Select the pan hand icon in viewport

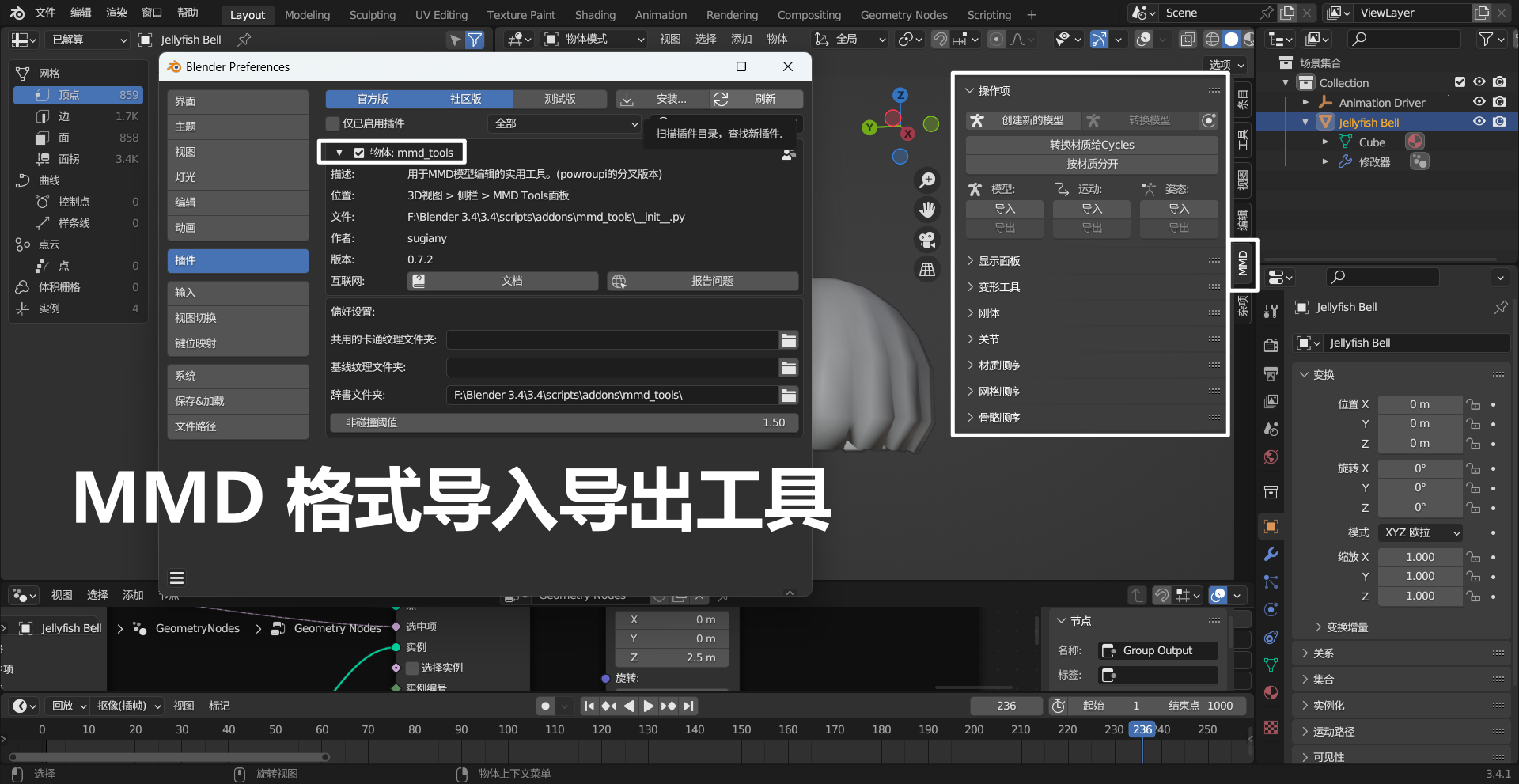click(x=927, y=210)
